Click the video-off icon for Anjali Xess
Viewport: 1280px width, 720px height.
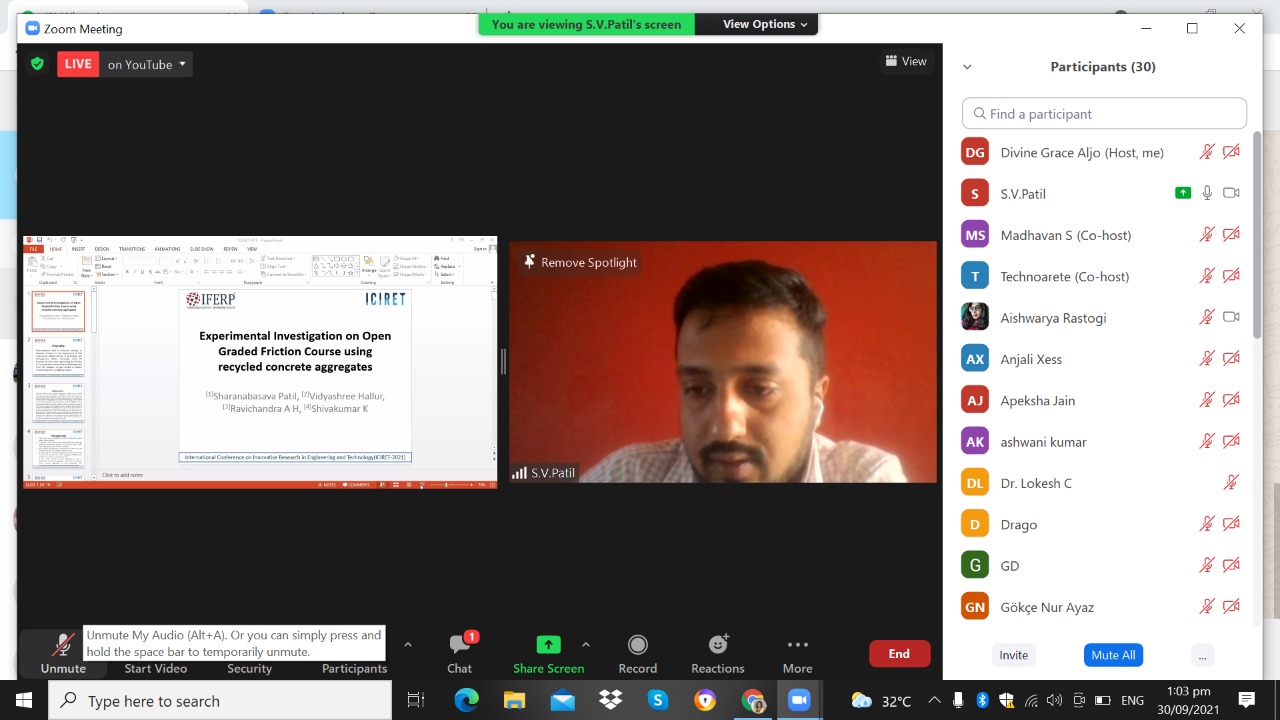click(x=1231, y=359)
